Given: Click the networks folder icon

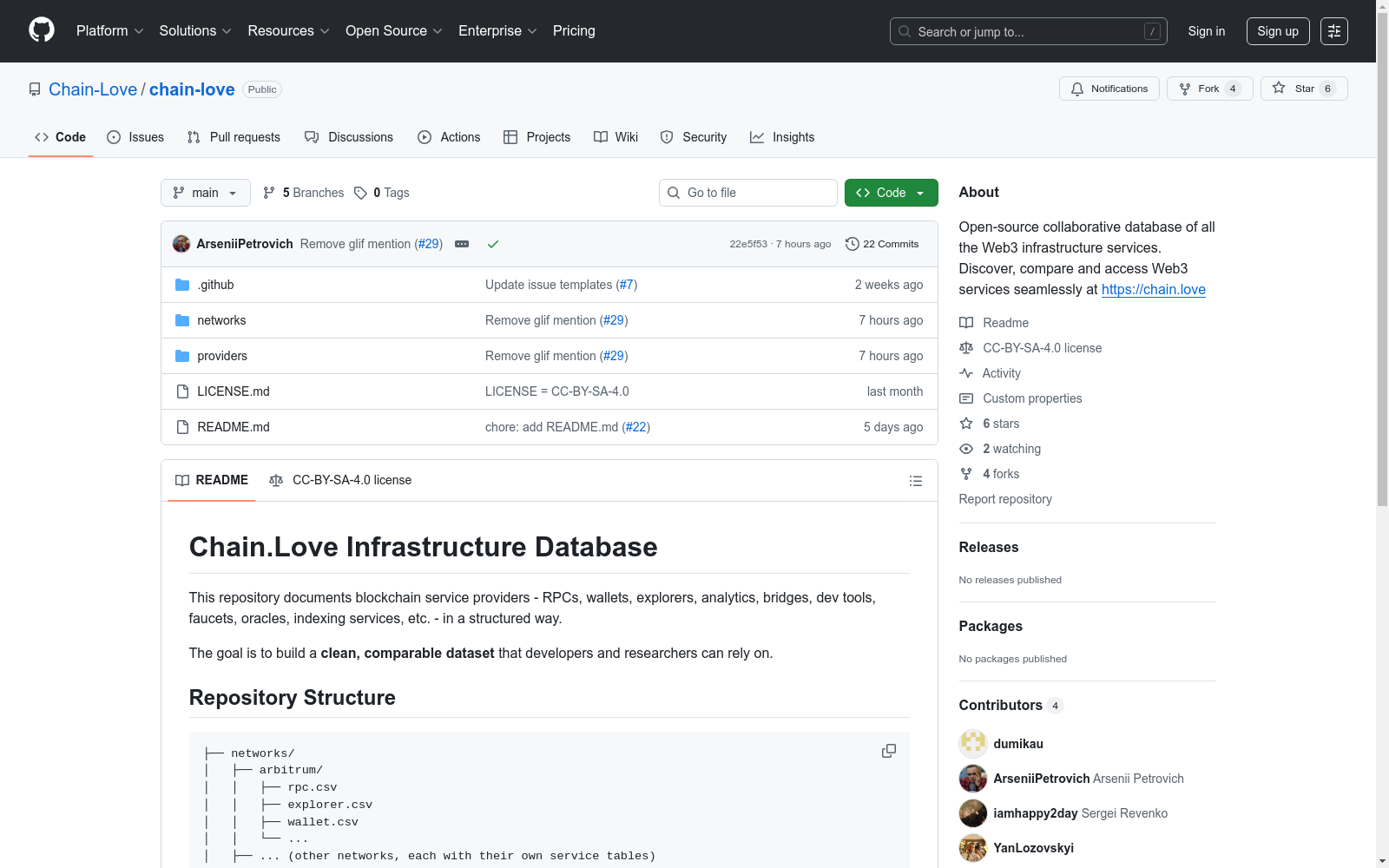Looking at the screenshot, I should (x=182, y=320).
